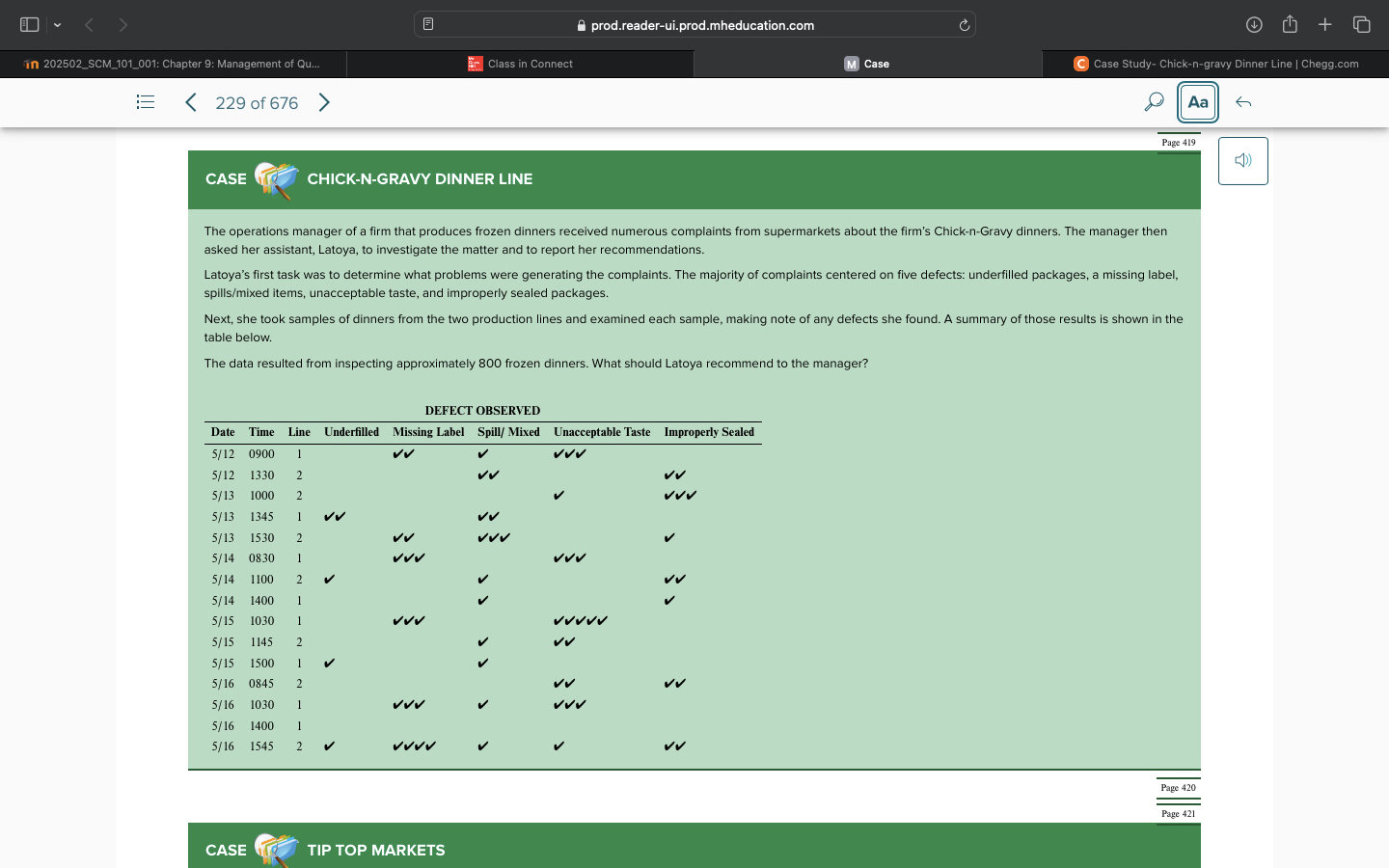Click the 1345 time cell

pos(261,517)
